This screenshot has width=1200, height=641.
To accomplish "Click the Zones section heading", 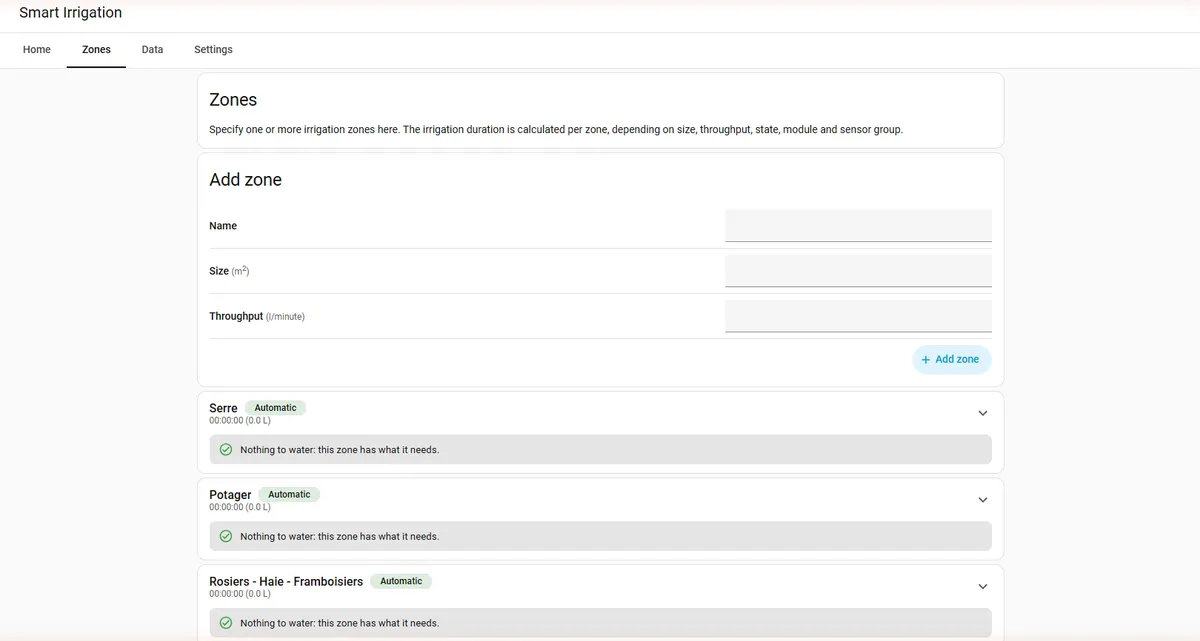I will click(x=233, y=100).
